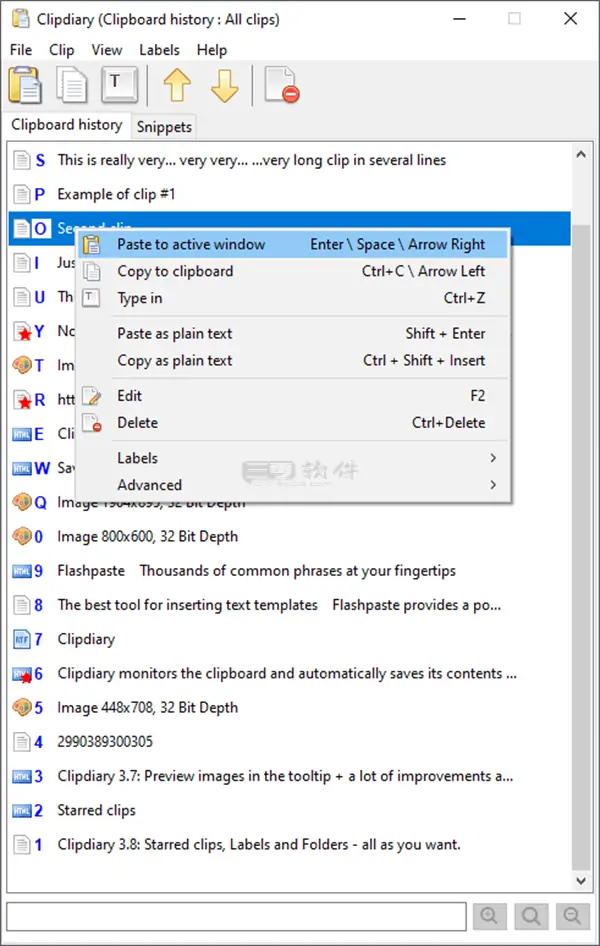Click the image icon of clip 0
Image resolution: width=600 pixels, height=946 pixels.
click(x=22, y=536)
